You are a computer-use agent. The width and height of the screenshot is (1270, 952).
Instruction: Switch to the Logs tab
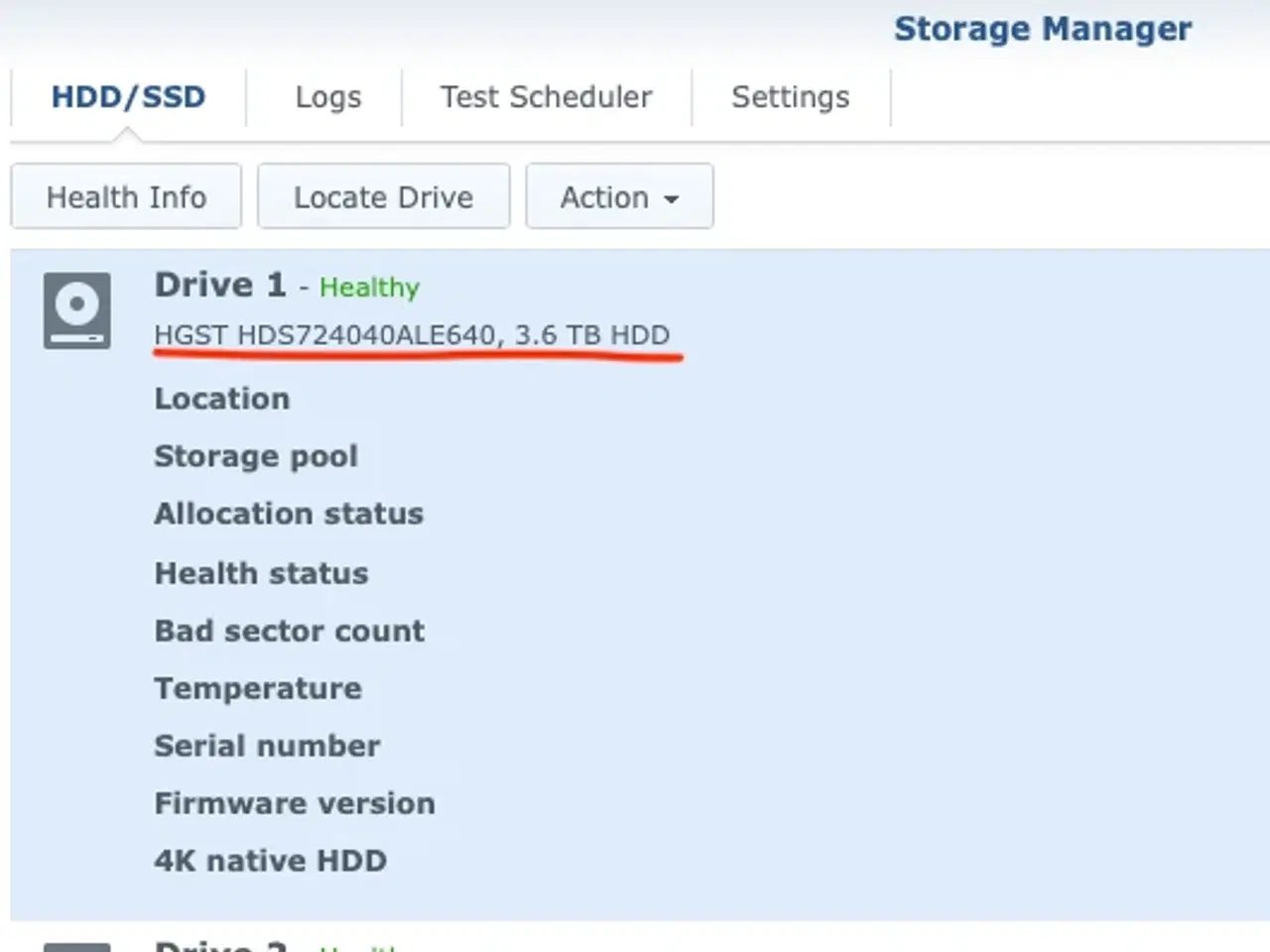(327, 97)
